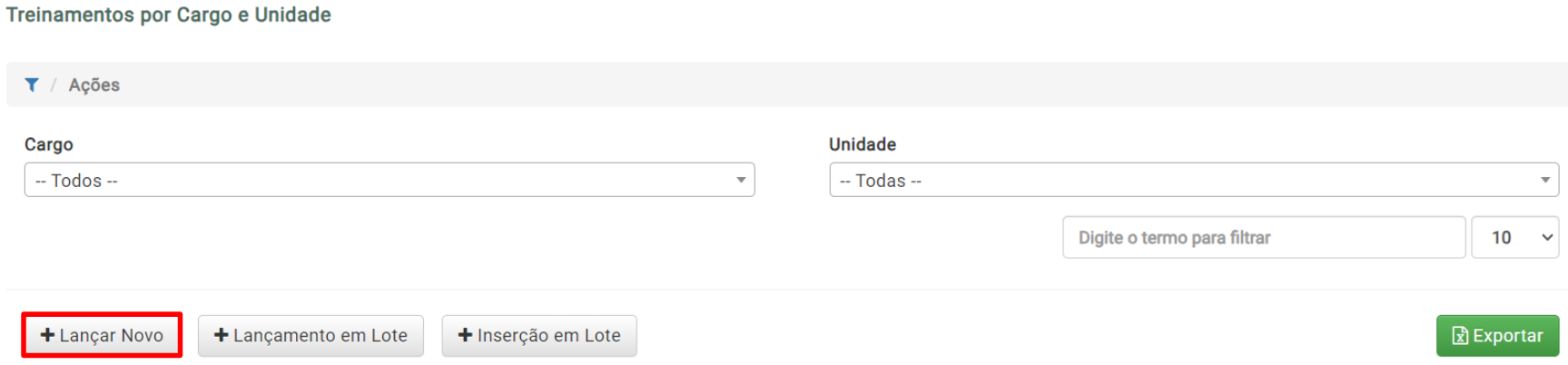Open the Cargo '-- Todos --' combo box
Screen dimensions: 1568x365
[390, 180]
